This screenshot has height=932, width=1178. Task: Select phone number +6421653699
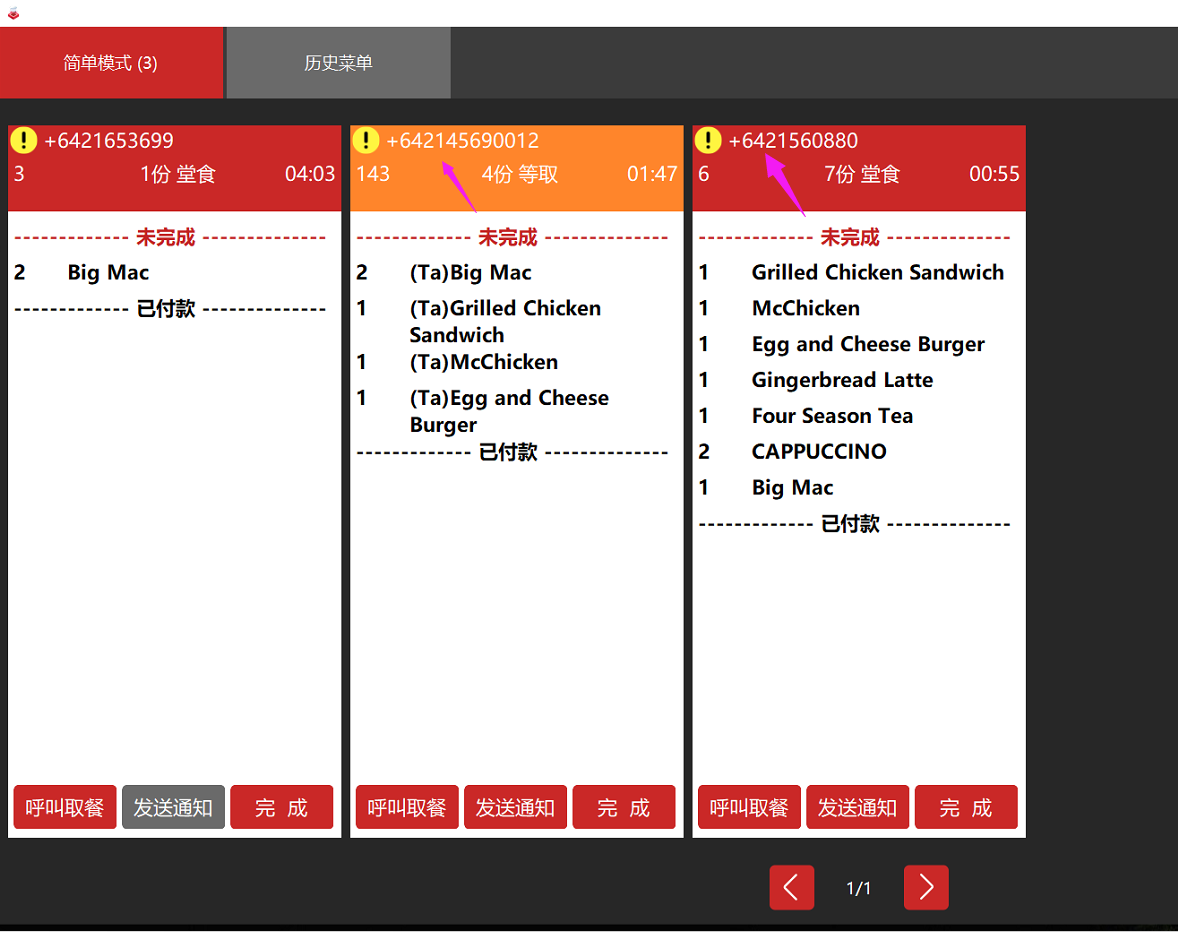point(109,140)
